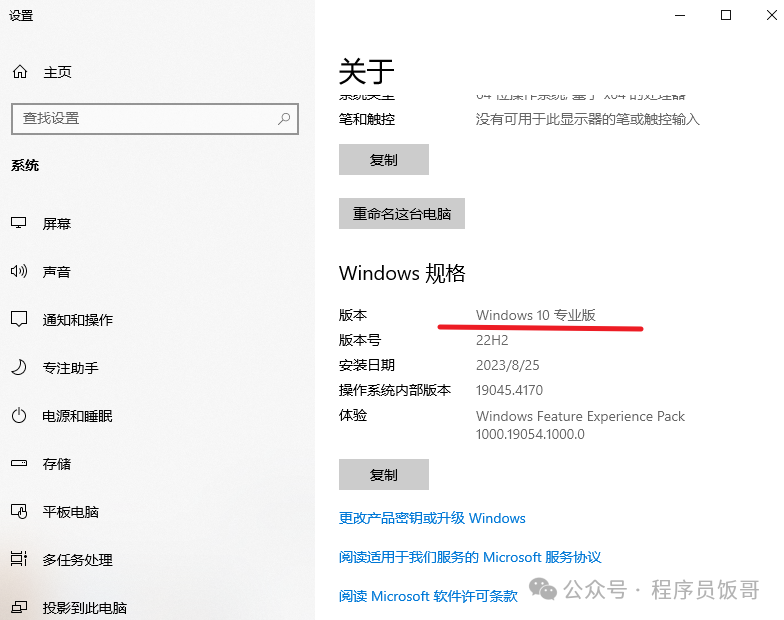Viewport: 784px width, 620px height.
Task: Open 主页 settings home
Action: pyautogui.click(x=58, y=72)
